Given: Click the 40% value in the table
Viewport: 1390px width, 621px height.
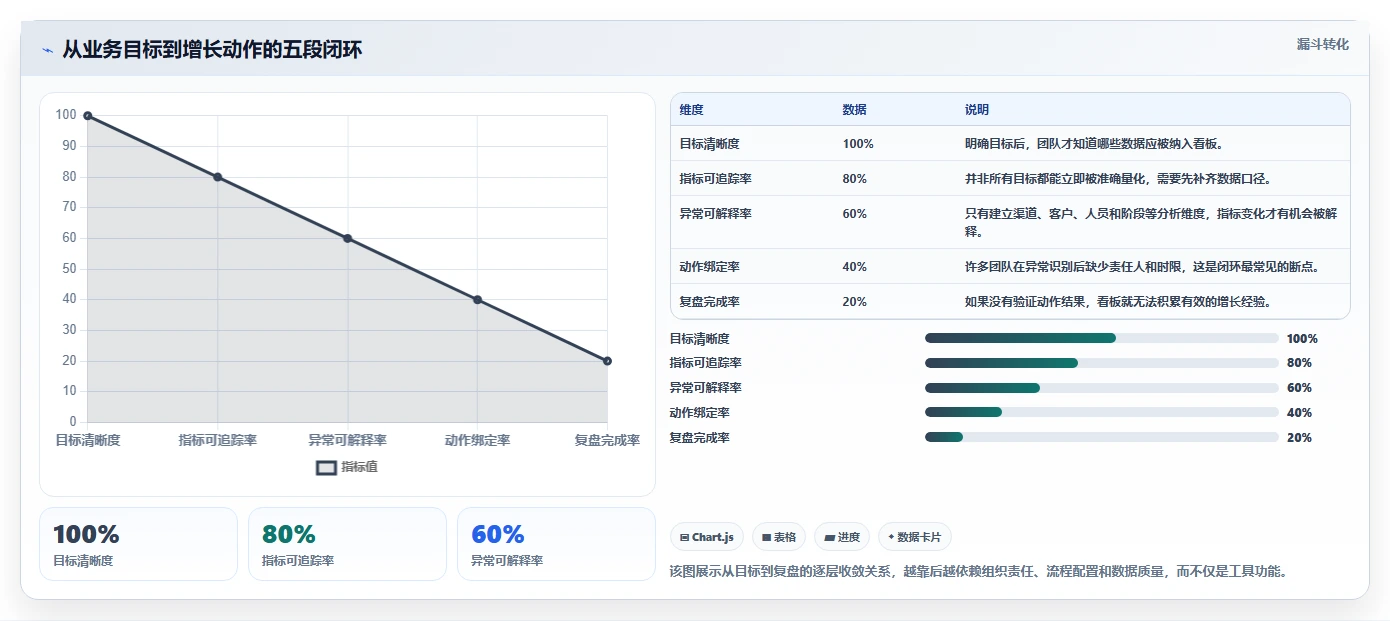Looking at the screenshot, I should [855, 267].
